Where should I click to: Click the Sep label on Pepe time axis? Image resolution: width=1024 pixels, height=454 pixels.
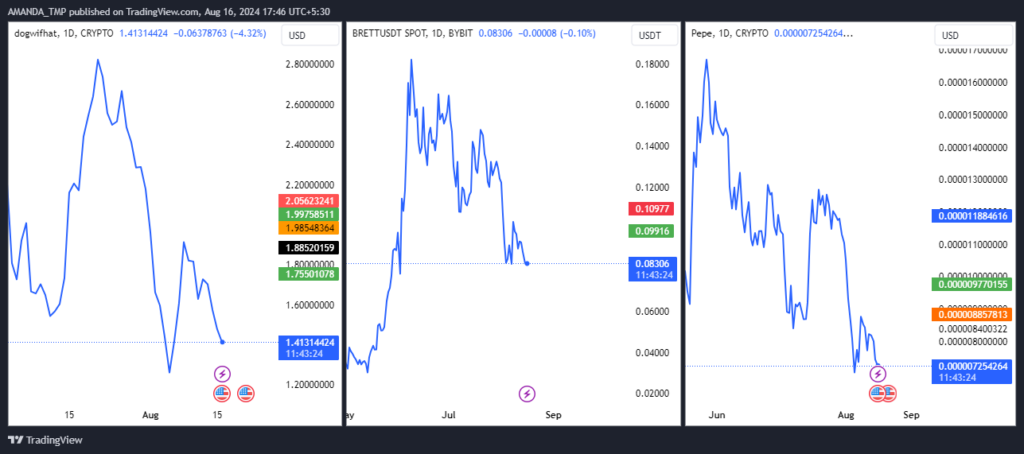pyautogui.click(x=911, y=415)
